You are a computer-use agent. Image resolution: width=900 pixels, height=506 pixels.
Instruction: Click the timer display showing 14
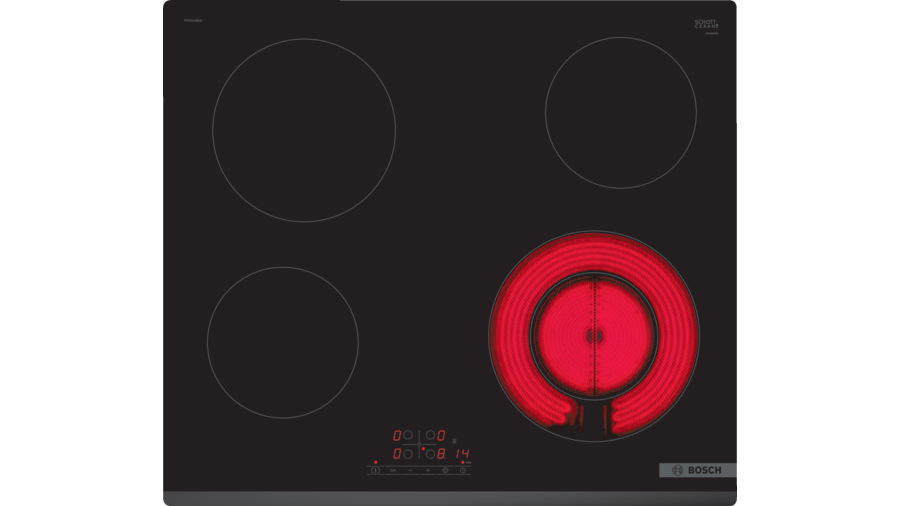point(463,454)
